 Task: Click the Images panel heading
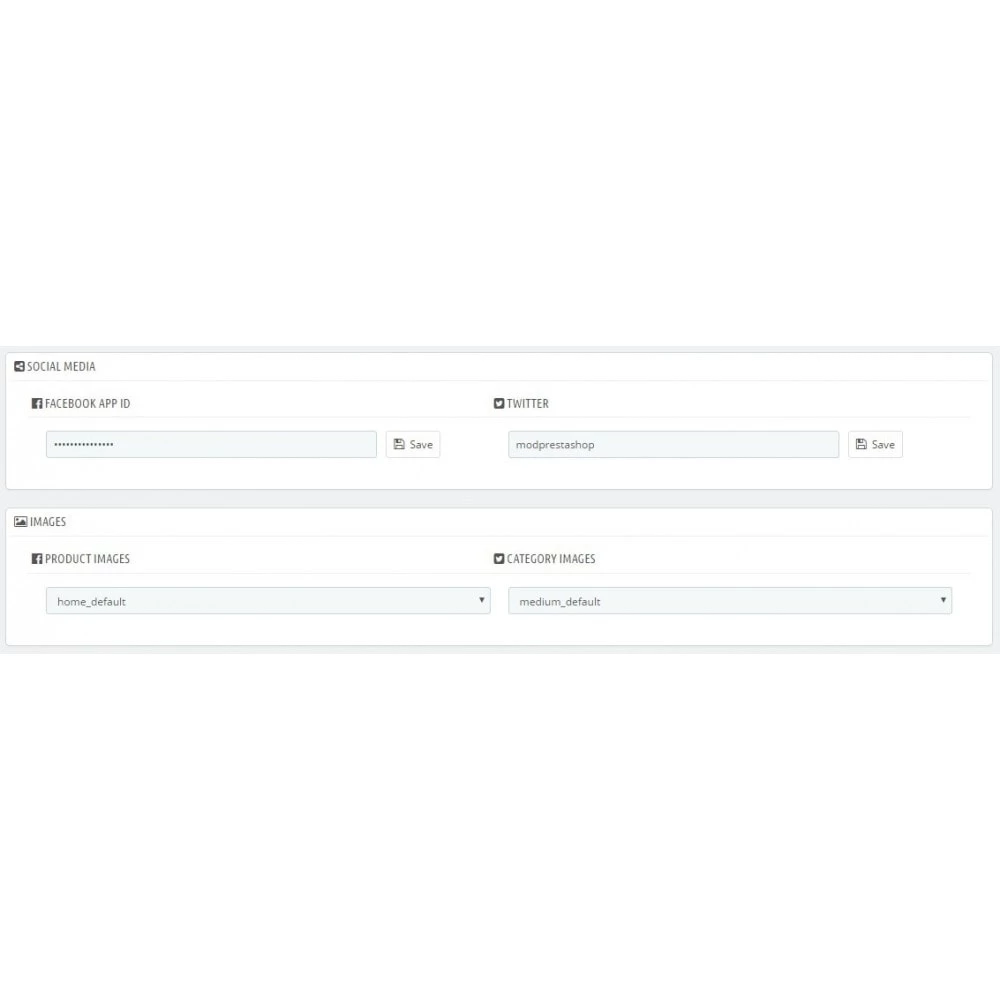coord(48,522)
